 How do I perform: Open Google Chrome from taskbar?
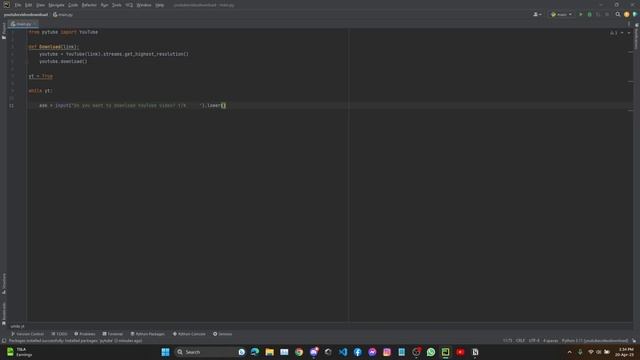[299, 352]
